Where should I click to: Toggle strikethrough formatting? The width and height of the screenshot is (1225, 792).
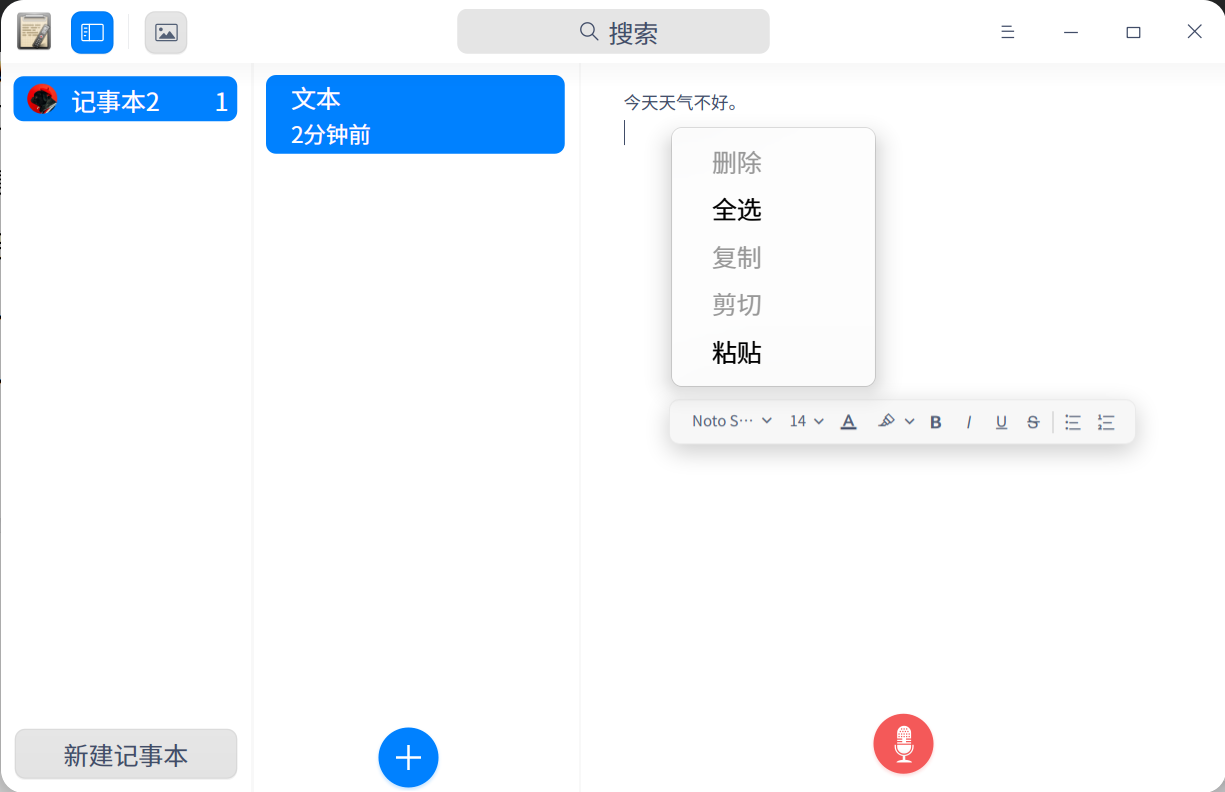pos(1033,422)
